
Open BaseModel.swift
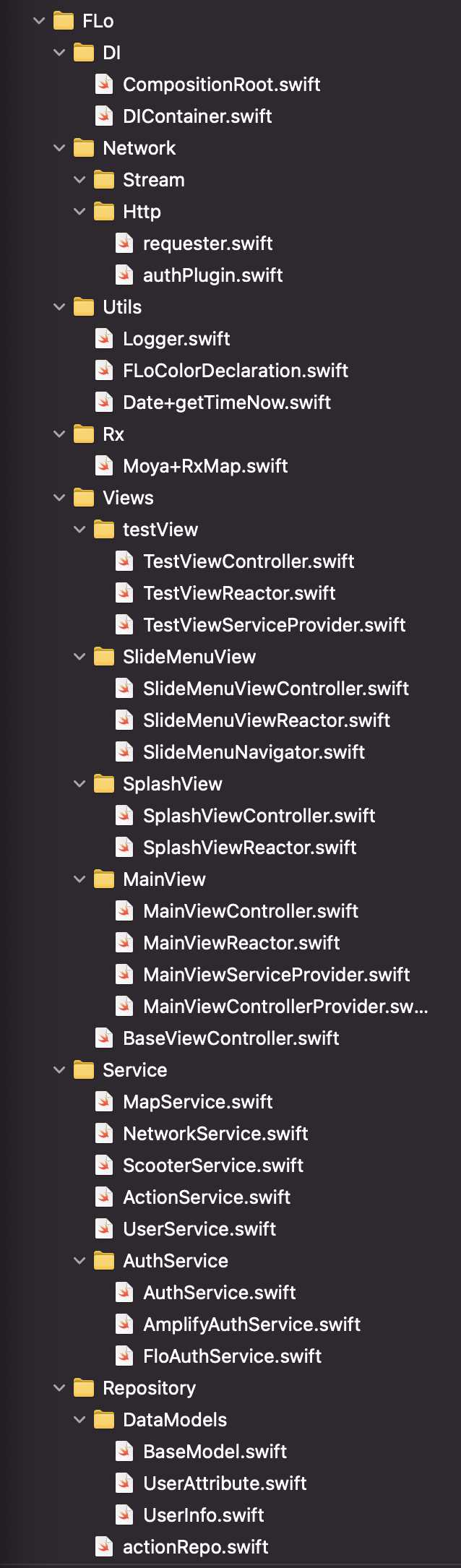pos(215,1452)
